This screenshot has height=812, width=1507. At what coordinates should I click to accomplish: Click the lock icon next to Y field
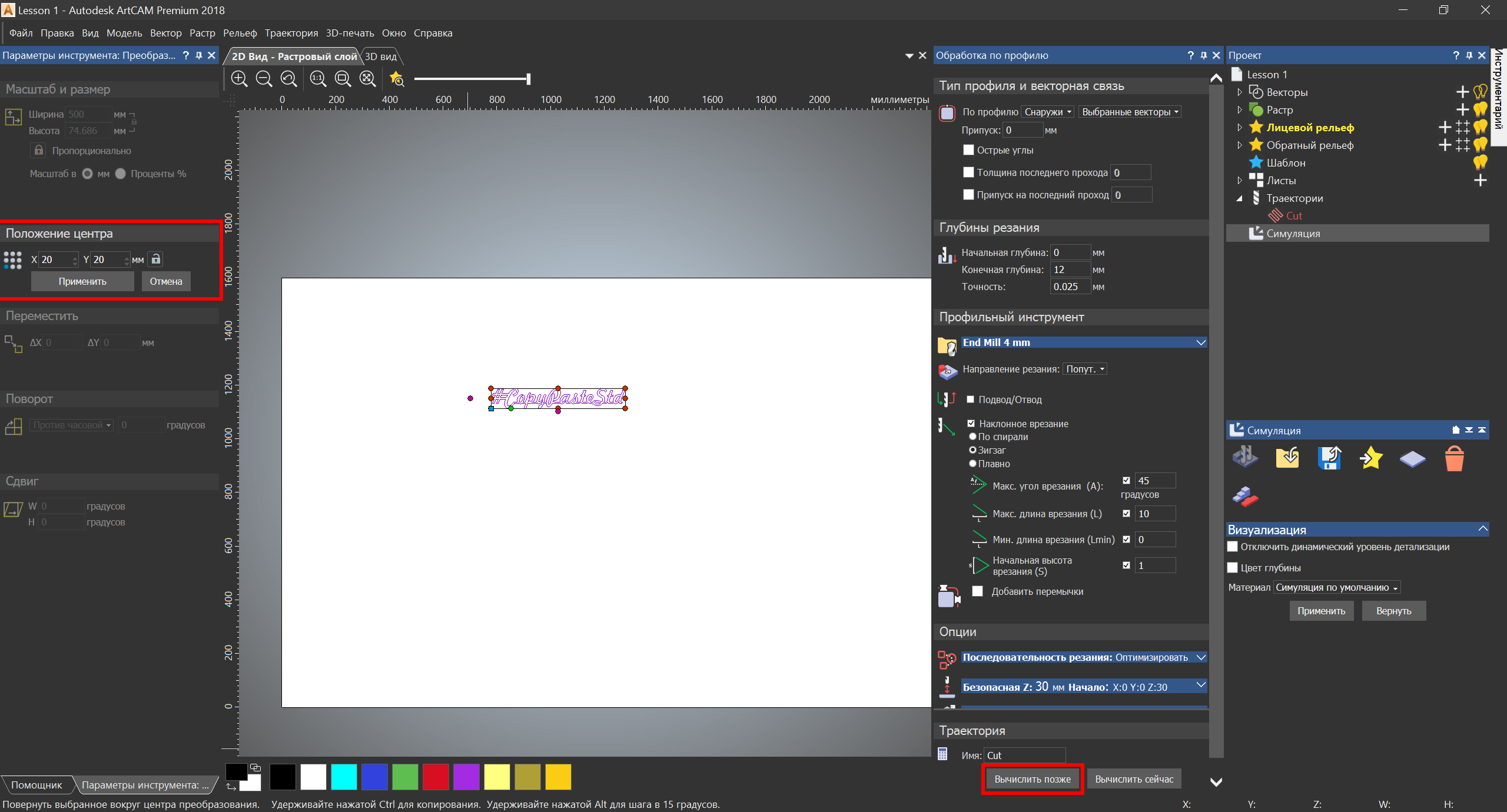(x=155, y=259)
